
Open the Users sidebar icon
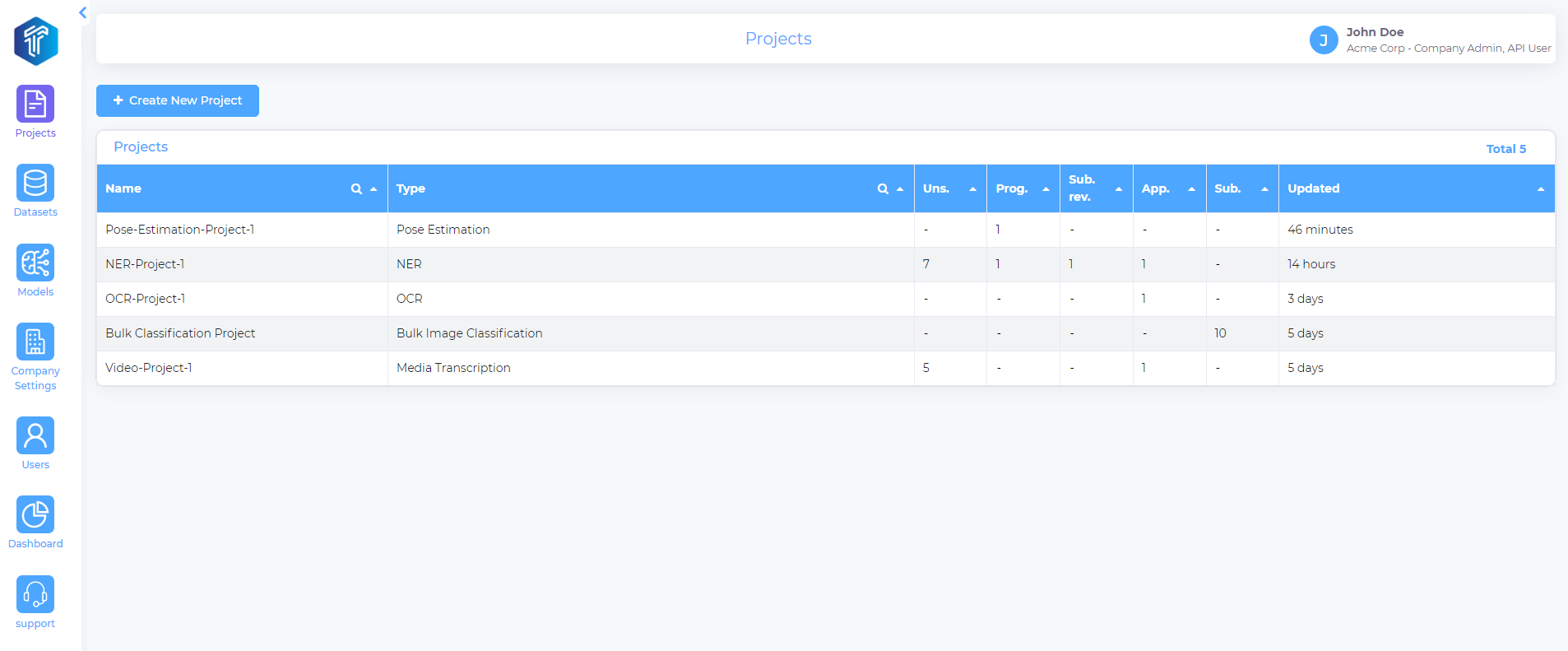coord(35,435)
